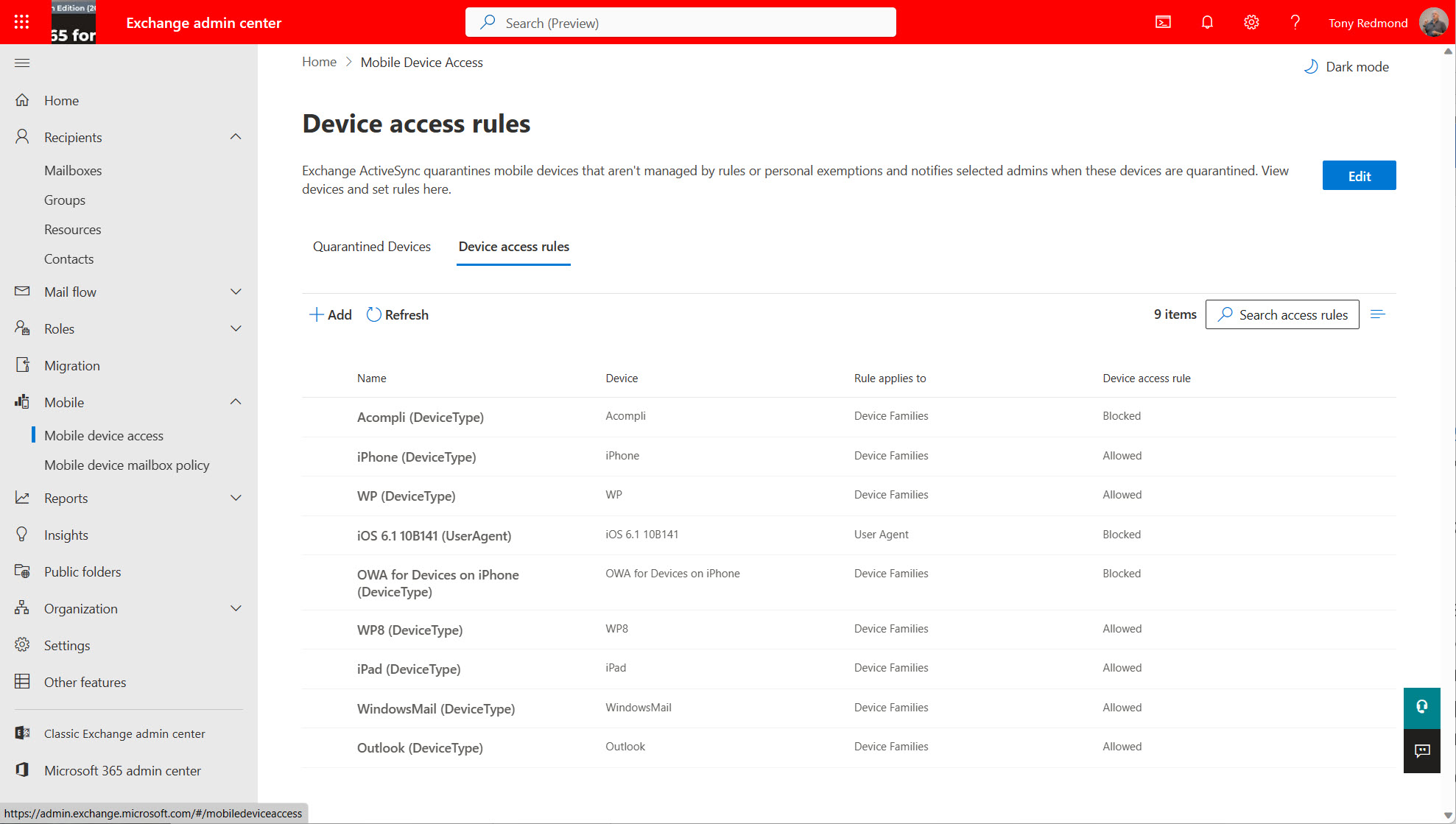Screen dimensions: 1456x824
Task: Open the filter options lines icon
Action: click(1378, 314)
